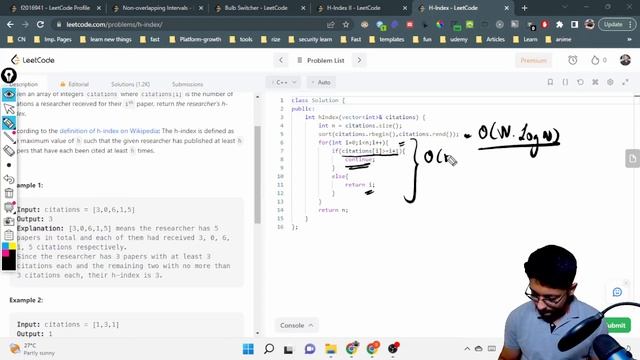Pick the yellow color swatch
The height and width of the screenshot is (360, 640).
[x=12, y=246]
